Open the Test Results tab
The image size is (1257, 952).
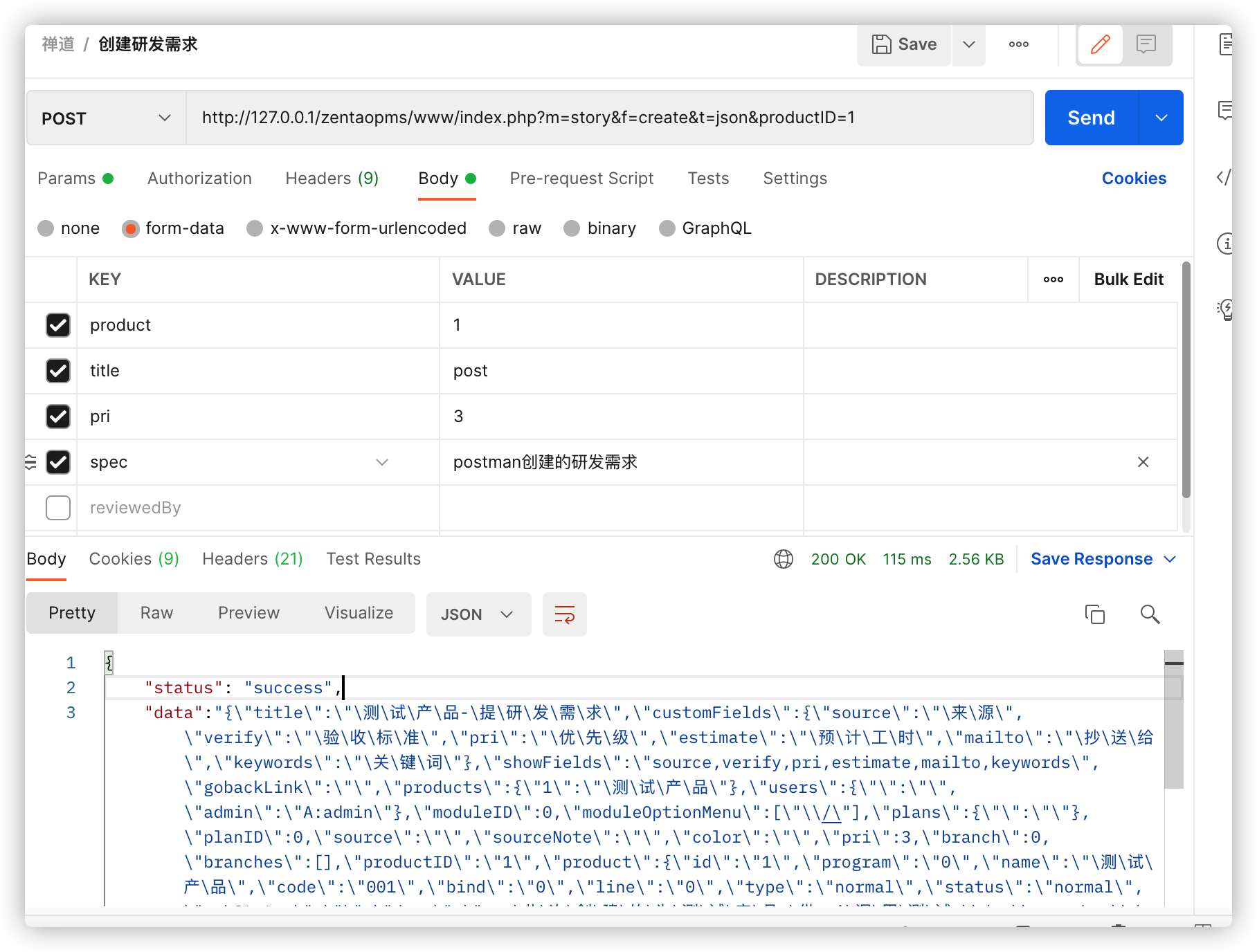(373, 559)
